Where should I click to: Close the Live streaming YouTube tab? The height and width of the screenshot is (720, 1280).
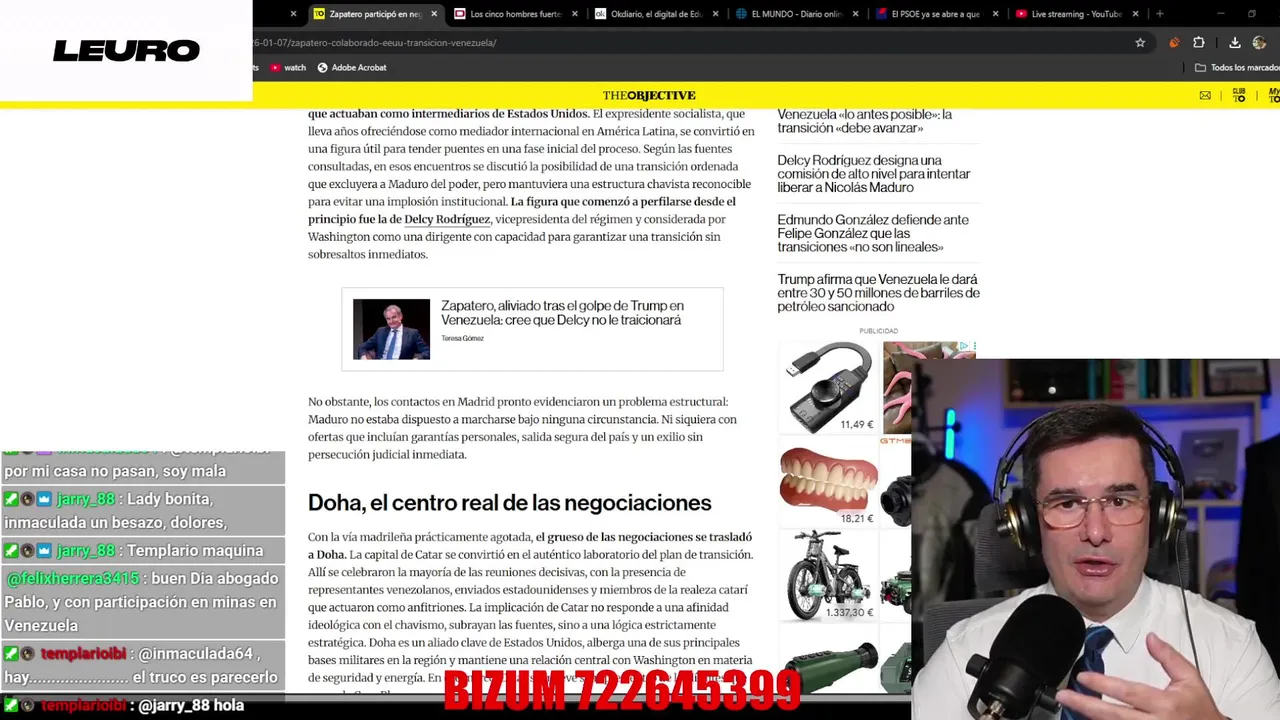tap(1135, 14)
